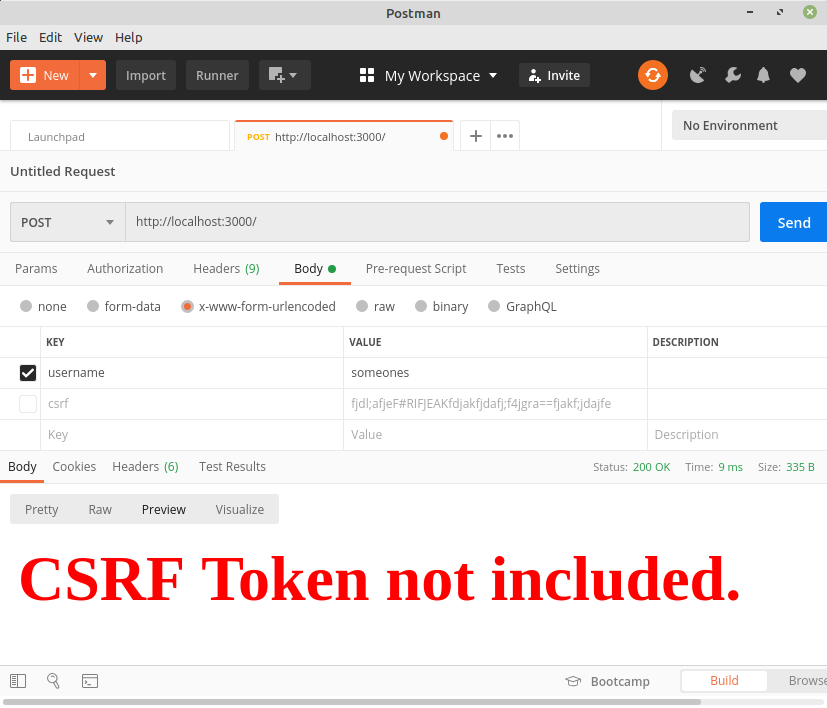Click the csrf token value cell

[495, 404]
